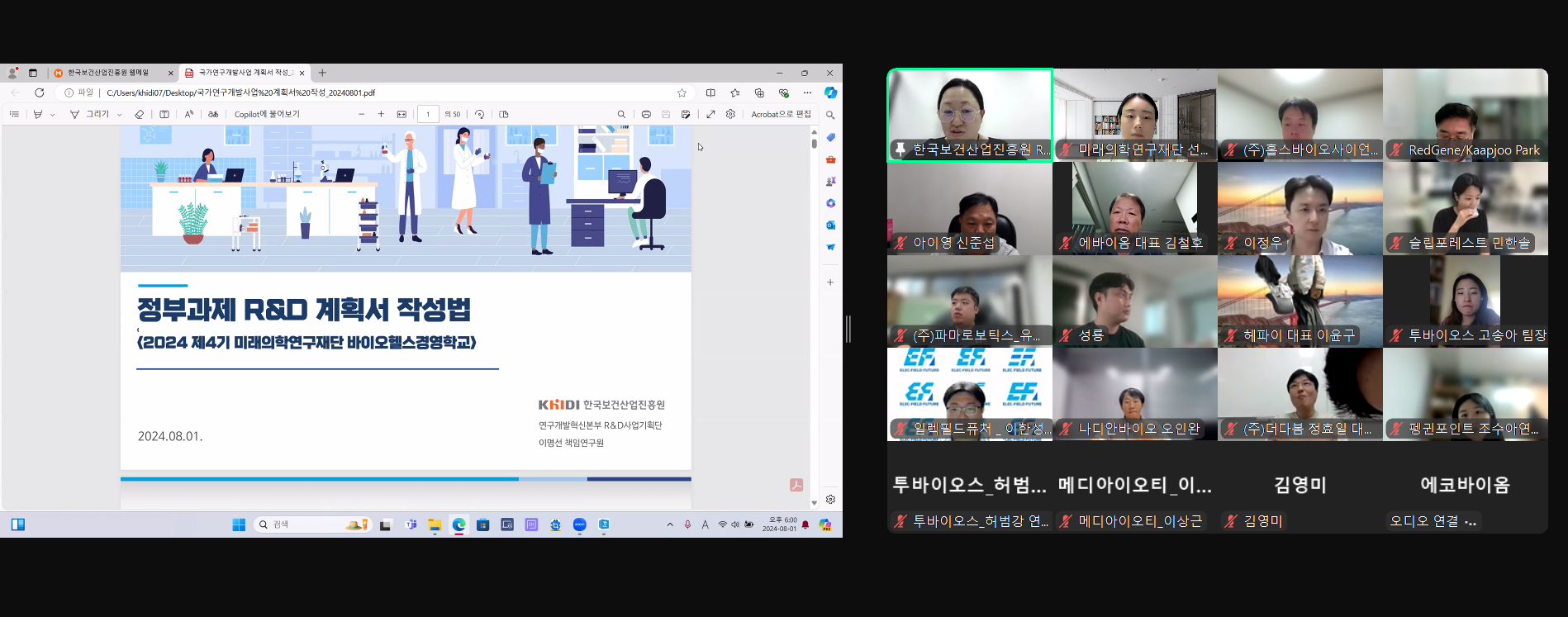This screenshot has height=617, width=1568.
Task: Open Edge settings and more menu
Action: click(807, 93)
